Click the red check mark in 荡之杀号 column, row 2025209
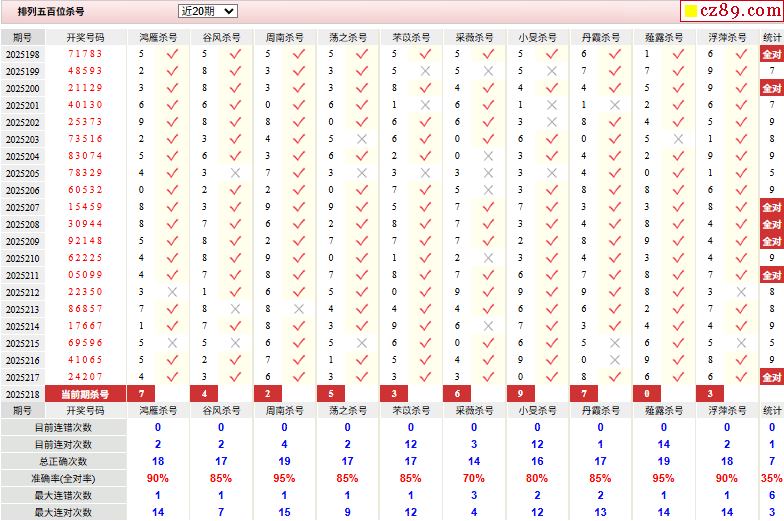The image size is (784, 521). (362, 240)
